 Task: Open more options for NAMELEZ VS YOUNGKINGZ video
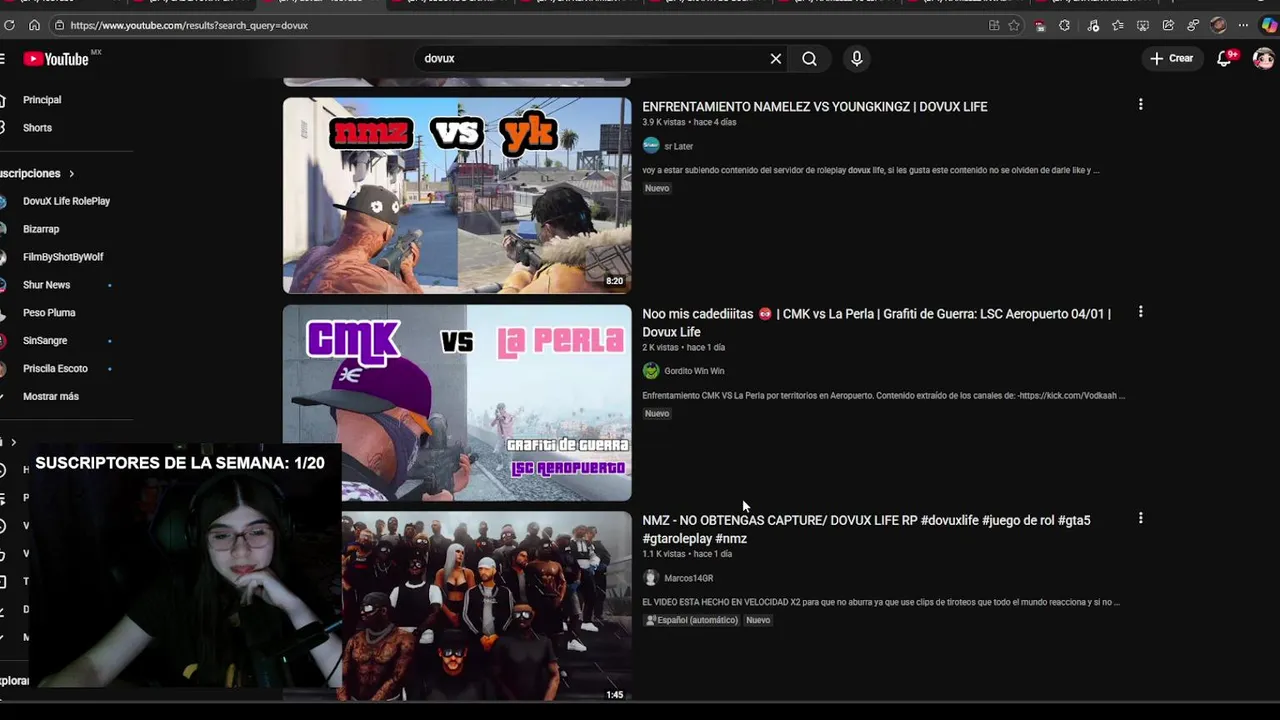[1140, 104]
